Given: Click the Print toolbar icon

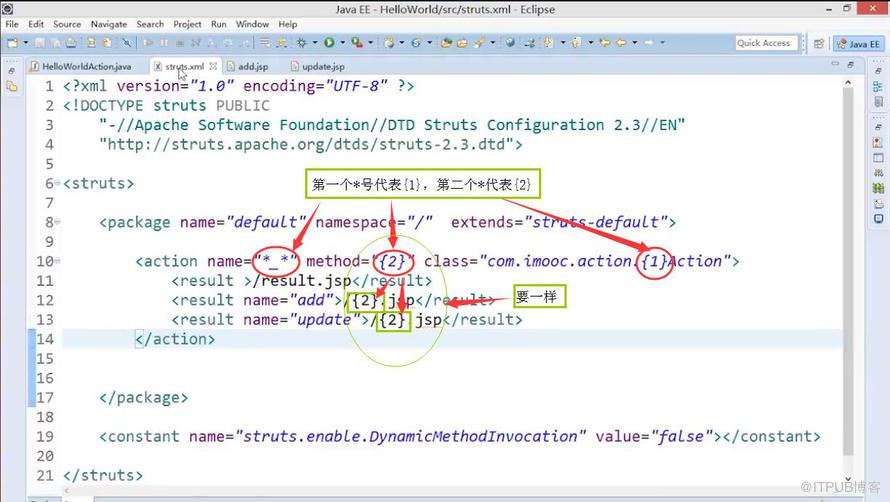Looking at the screenshot, I should click(x=71, y=43).
